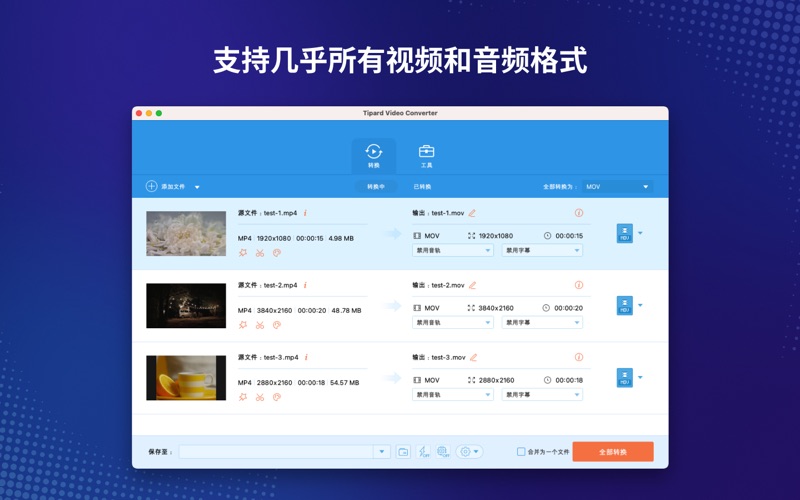The width and height of the screenshot is (800, 500).
Task: Open subtitle dropdown for test-2.mov
Action: (x=542, y=322)
